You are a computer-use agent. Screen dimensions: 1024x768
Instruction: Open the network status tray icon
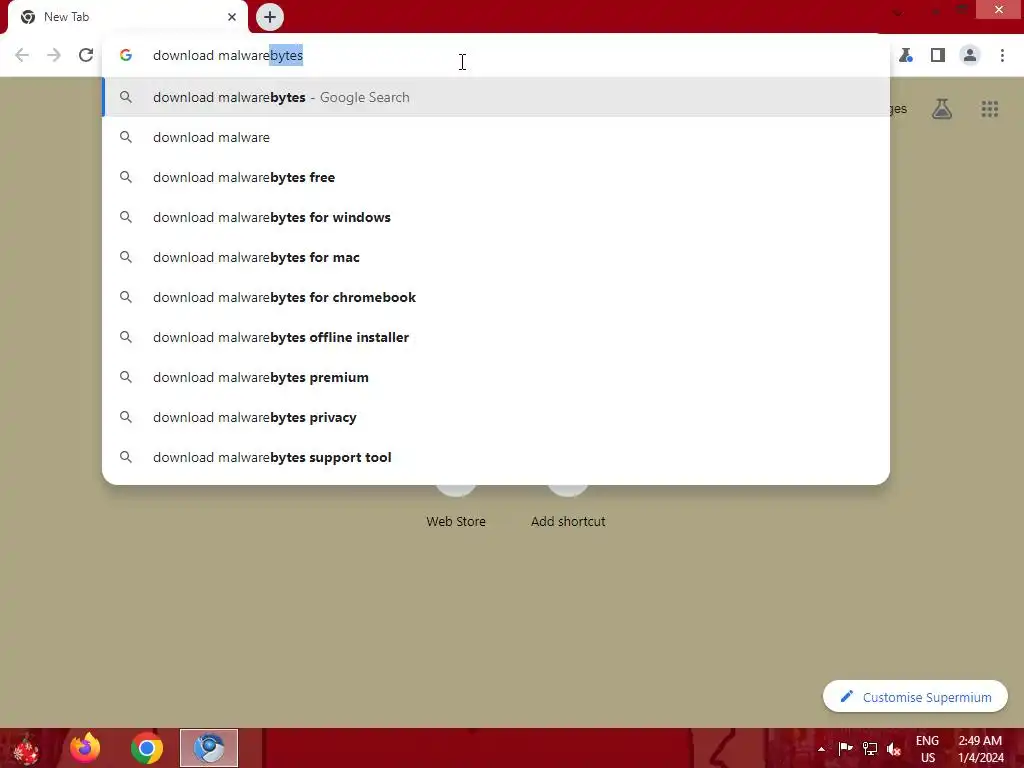point(869,748)
